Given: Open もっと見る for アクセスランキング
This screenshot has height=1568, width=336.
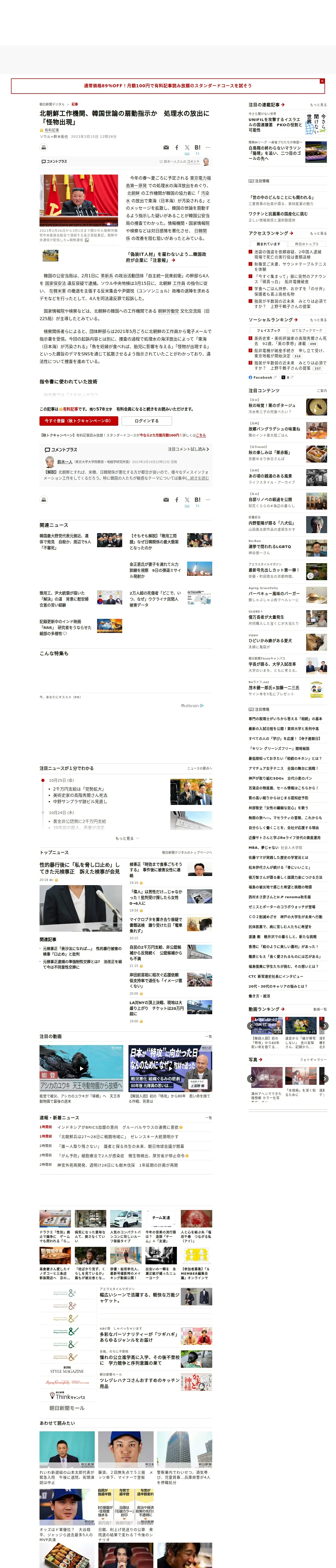Looking at the screenshot, I should coord(318,234).
